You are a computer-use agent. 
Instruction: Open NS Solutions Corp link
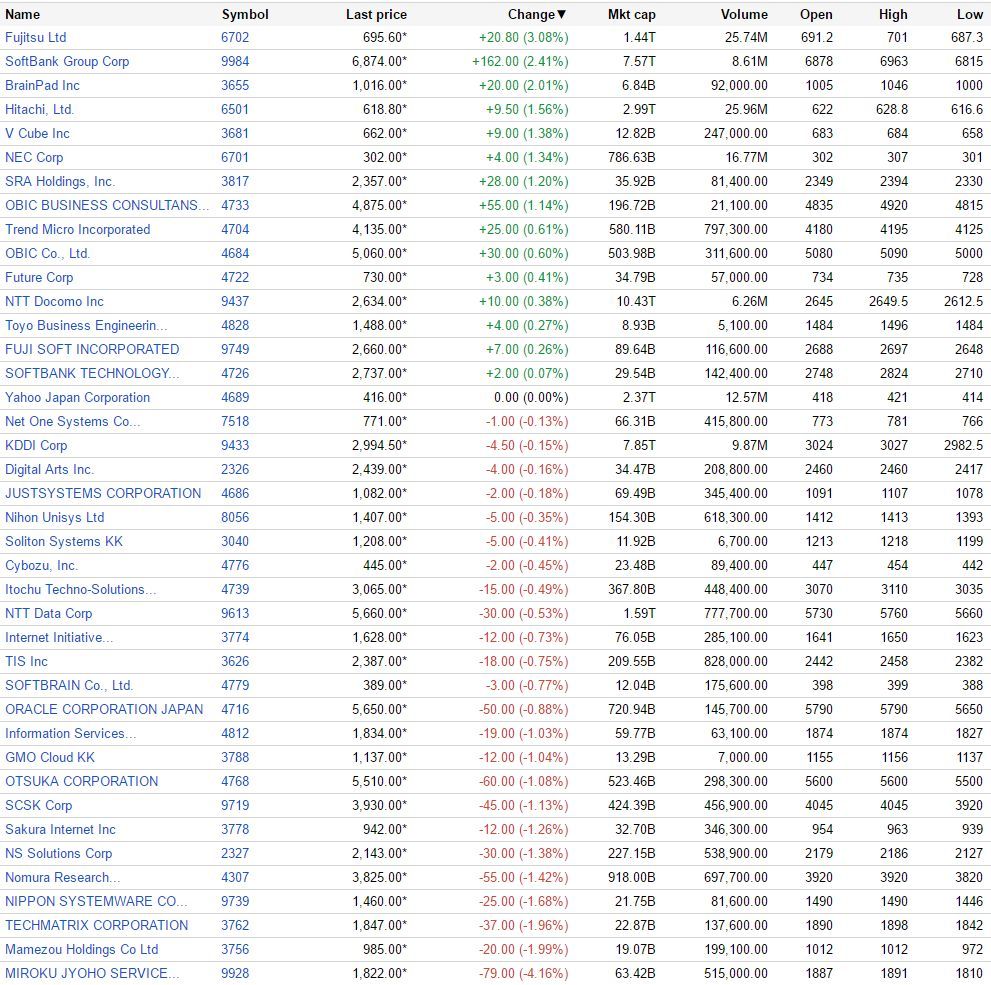pyautogui.click(x=59, y=854)
